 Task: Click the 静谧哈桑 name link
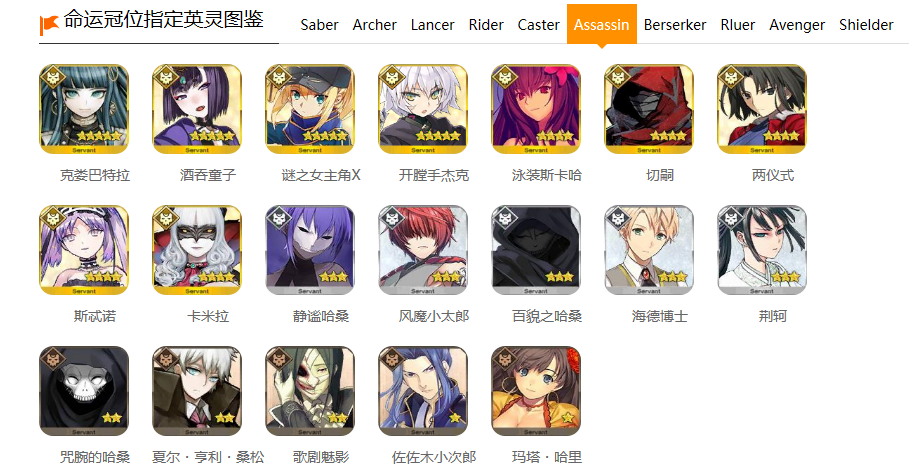click(321, 316)
